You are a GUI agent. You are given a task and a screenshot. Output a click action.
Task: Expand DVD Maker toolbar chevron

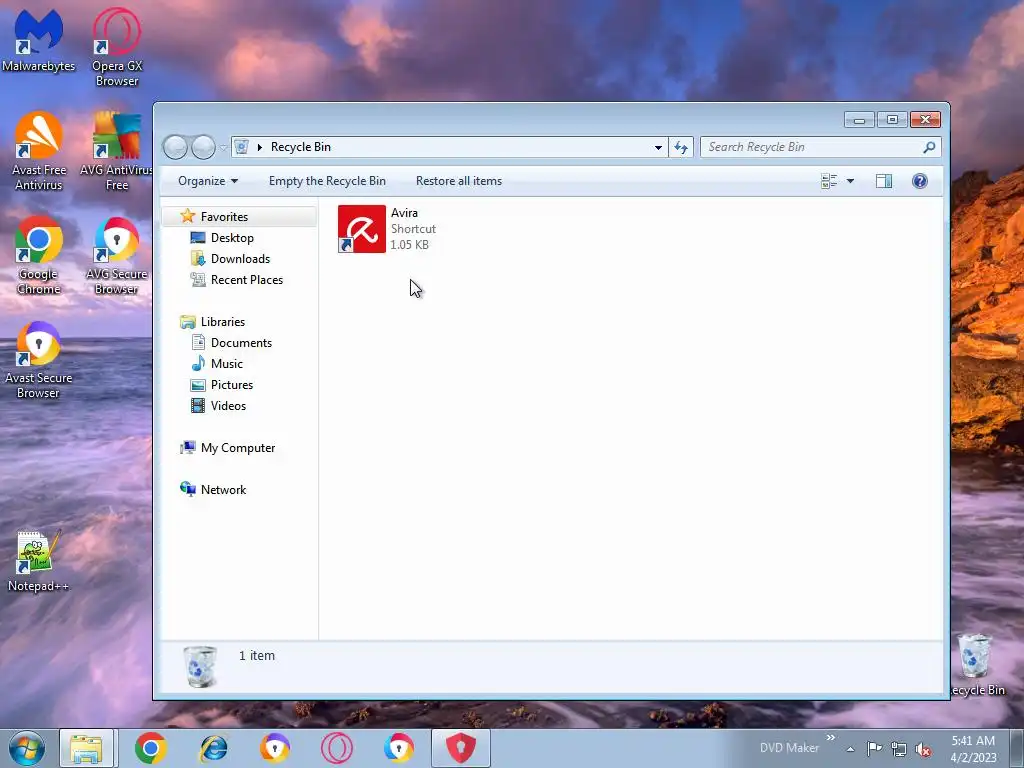[x=831, y=738]
